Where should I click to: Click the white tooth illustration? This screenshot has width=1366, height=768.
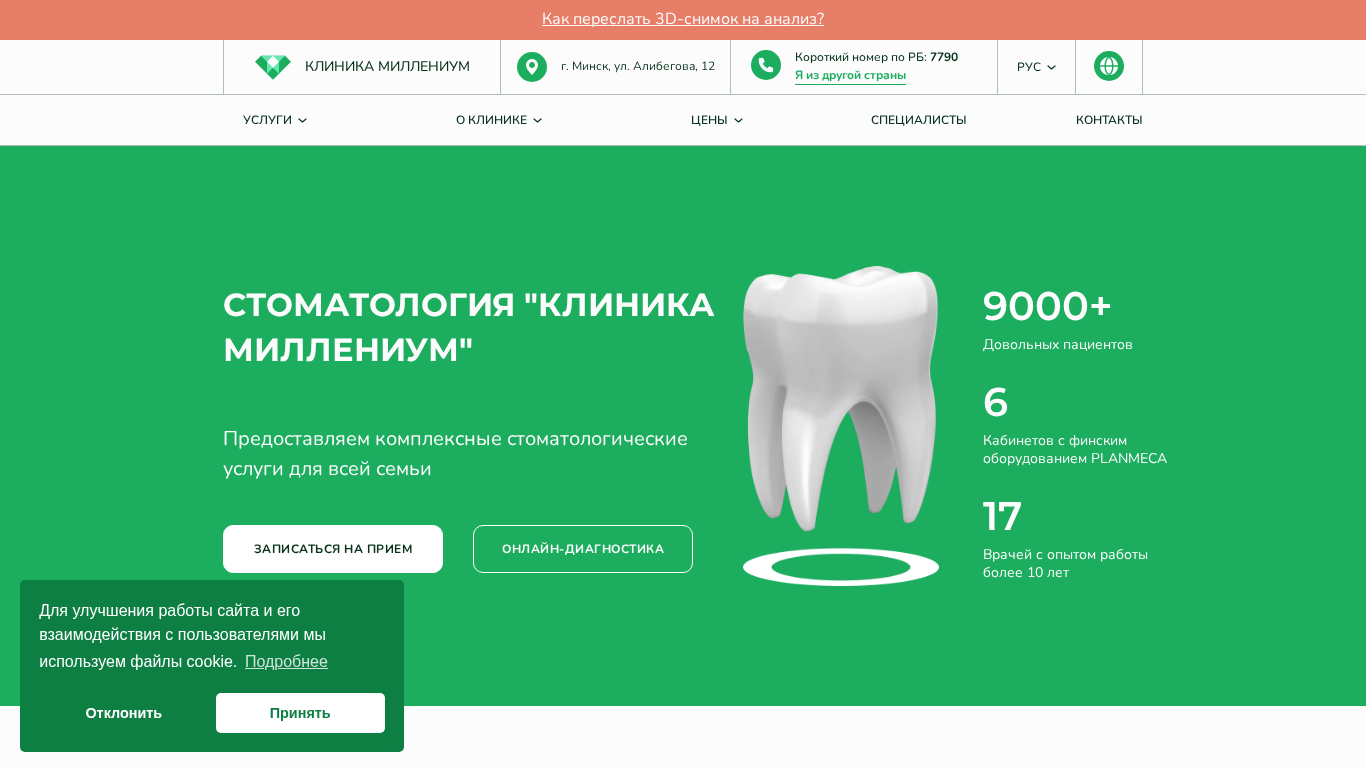[841, 397]
